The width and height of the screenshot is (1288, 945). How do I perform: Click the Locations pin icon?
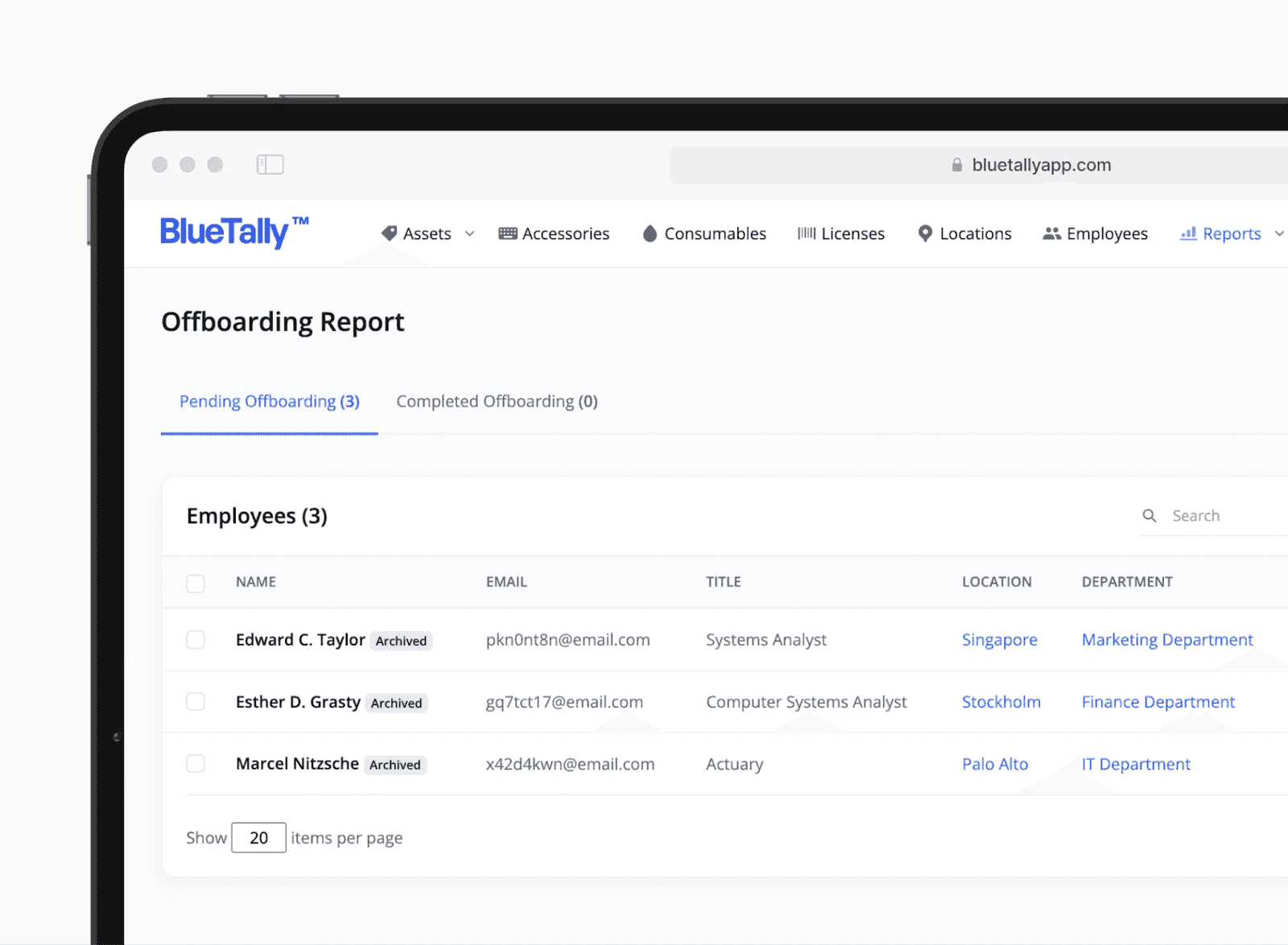tap(924, 233)
